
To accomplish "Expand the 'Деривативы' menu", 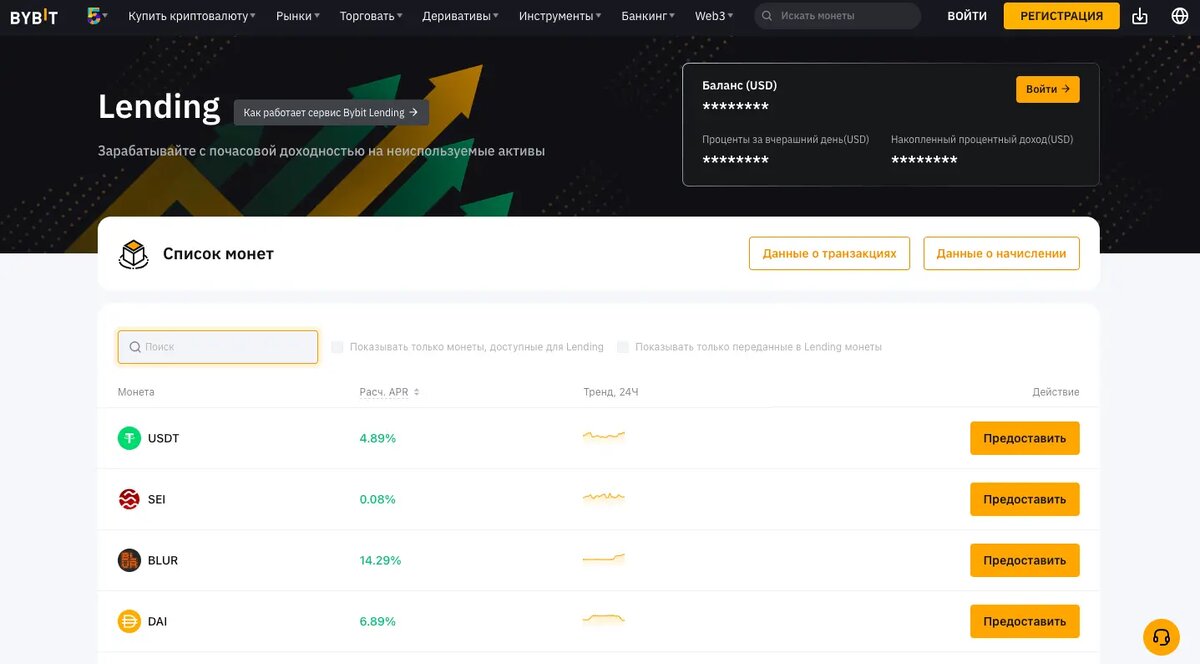I will coord(460,16).
